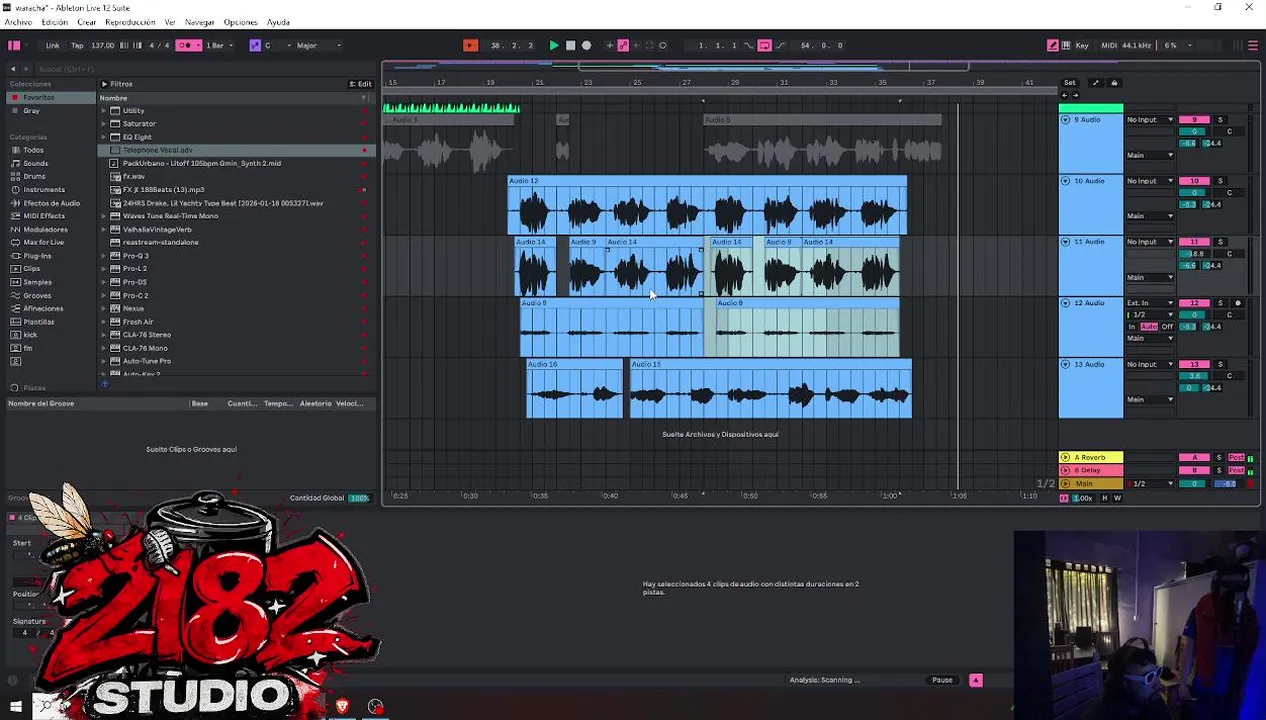Click the Link button
This screenshot has width=1266, height=720.
pos(52,45)
